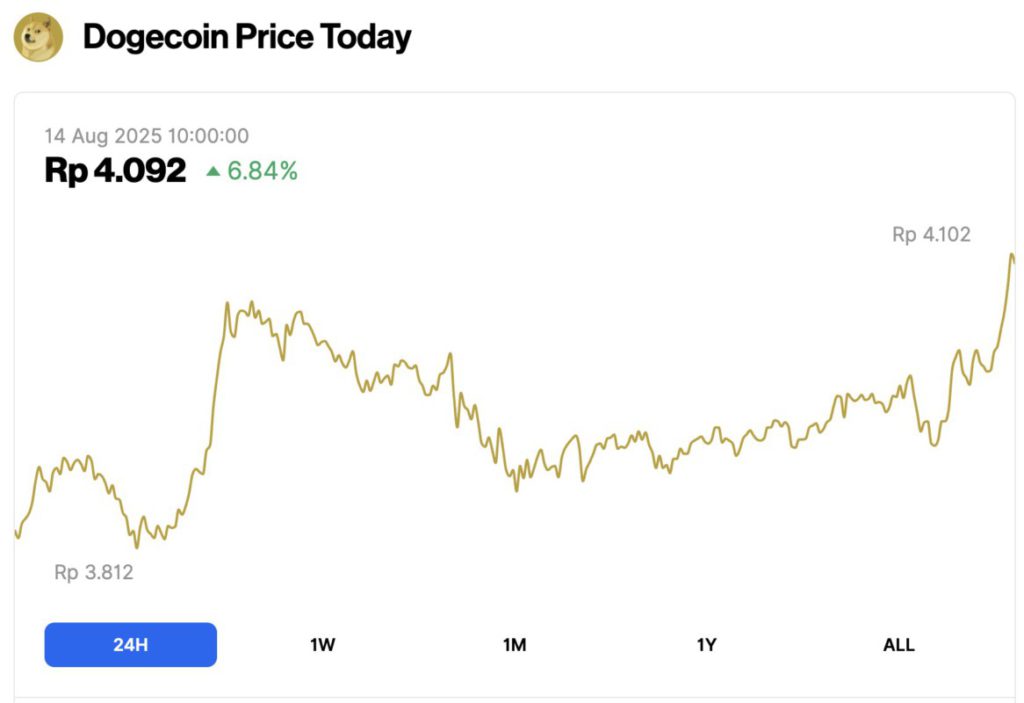The width and height of the screenshot is (1024, 703).
Task: Click the Rp 3.812 low price label
Action: click(x=92, y=573)
